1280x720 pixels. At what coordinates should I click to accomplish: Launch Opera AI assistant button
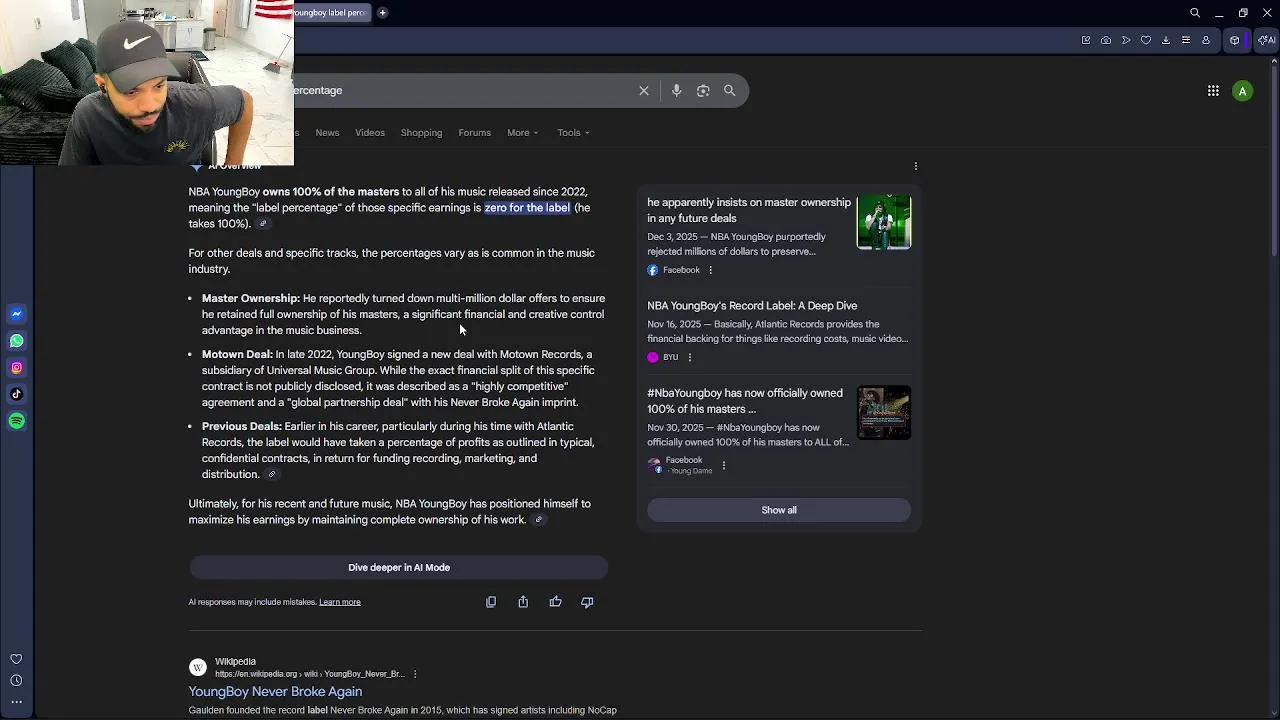click(x=1267, y=40)
